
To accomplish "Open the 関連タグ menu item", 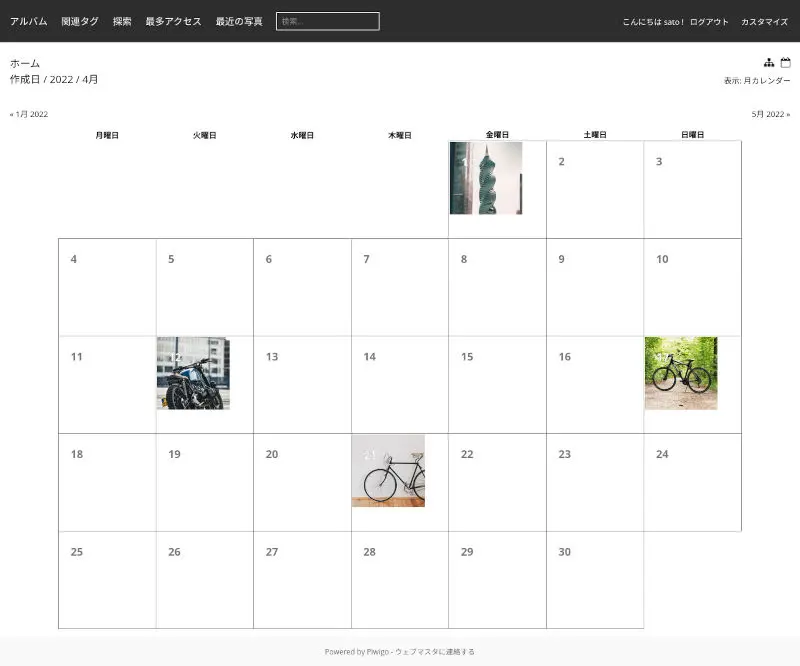I will pyautogui.click(x=80, y=21).
